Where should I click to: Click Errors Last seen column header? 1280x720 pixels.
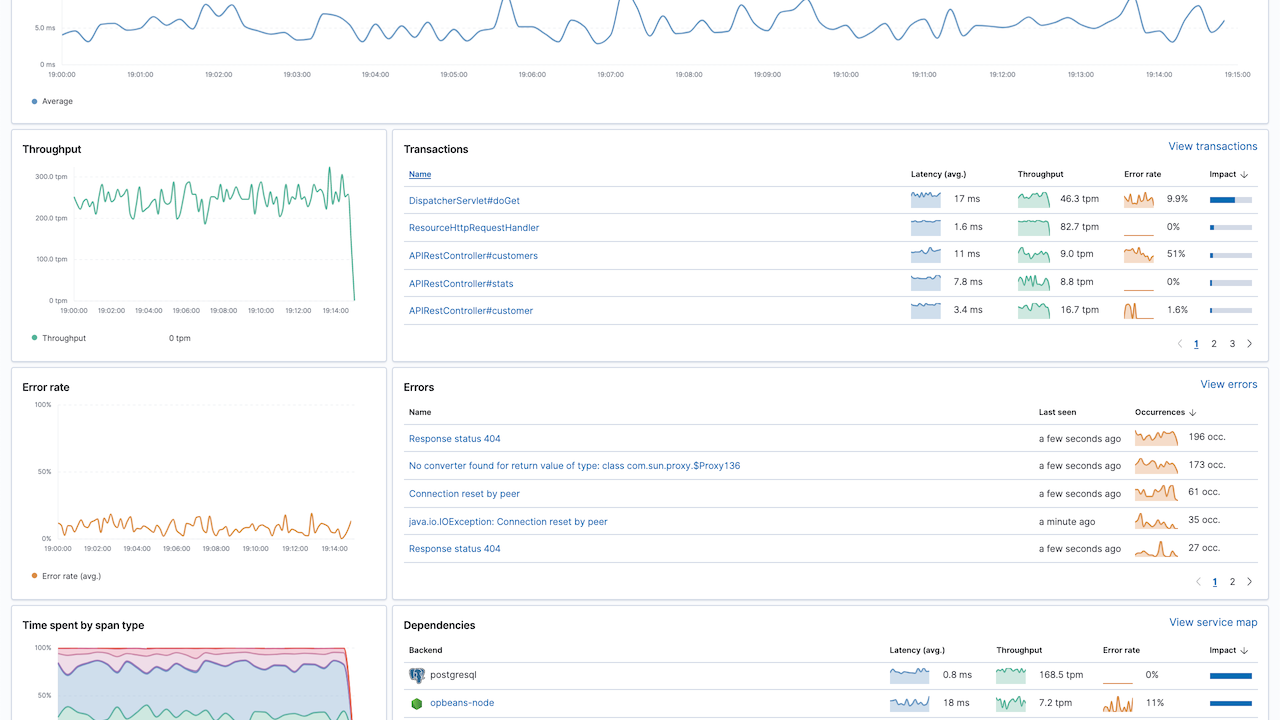pyautogui.click(x=1057, y=412)
